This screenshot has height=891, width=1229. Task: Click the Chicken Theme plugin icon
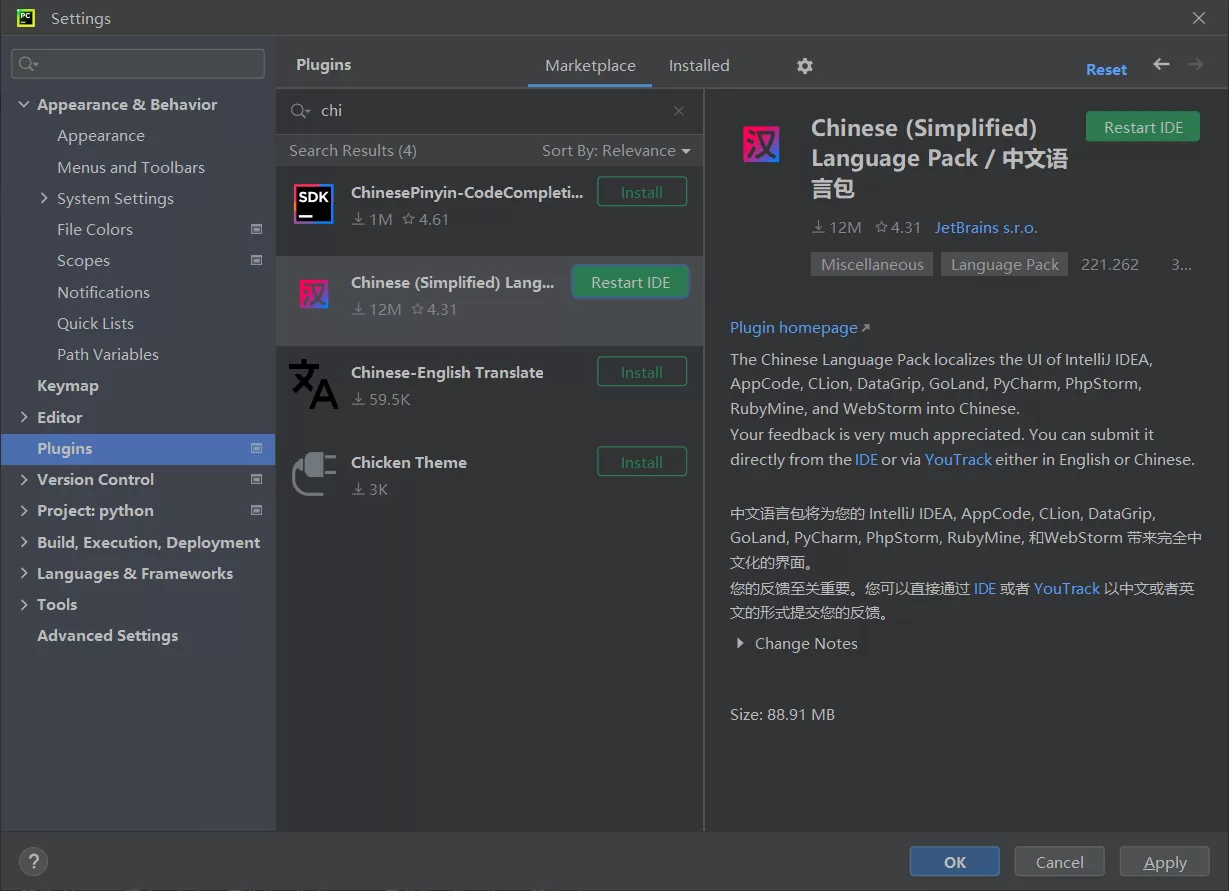[313, 473]
